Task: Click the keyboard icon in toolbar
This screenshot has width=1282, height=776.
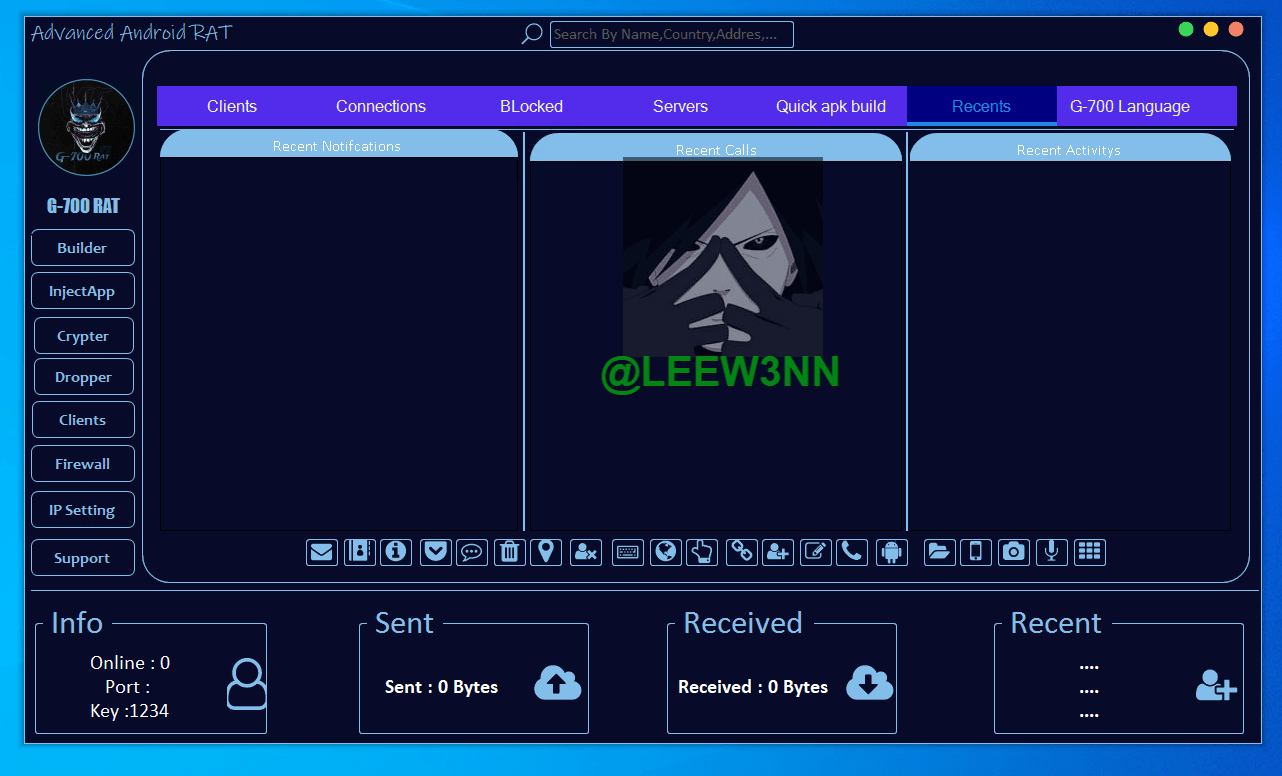Action: point(628,552)
